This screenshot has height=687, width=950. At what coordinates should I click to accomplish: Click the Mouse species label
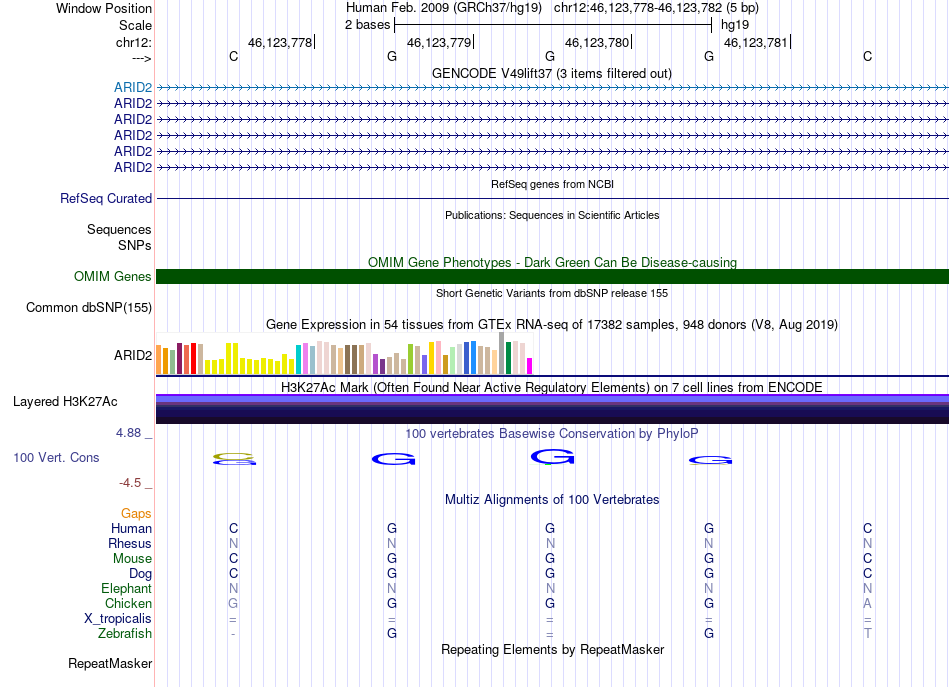coord(132,559)
